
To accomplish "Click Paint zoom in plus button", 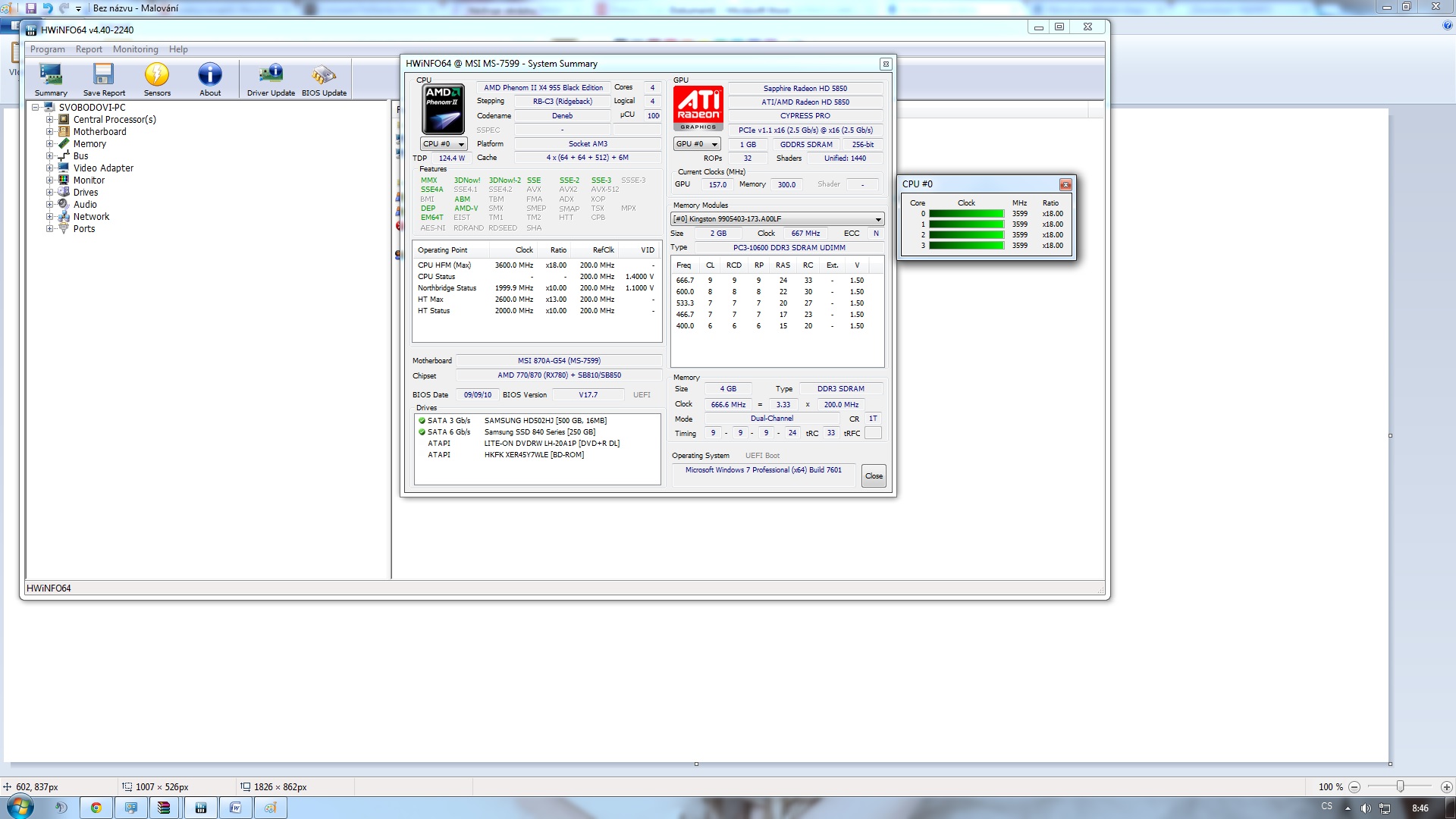I will pyautogui.click(x=1446, y=787).
